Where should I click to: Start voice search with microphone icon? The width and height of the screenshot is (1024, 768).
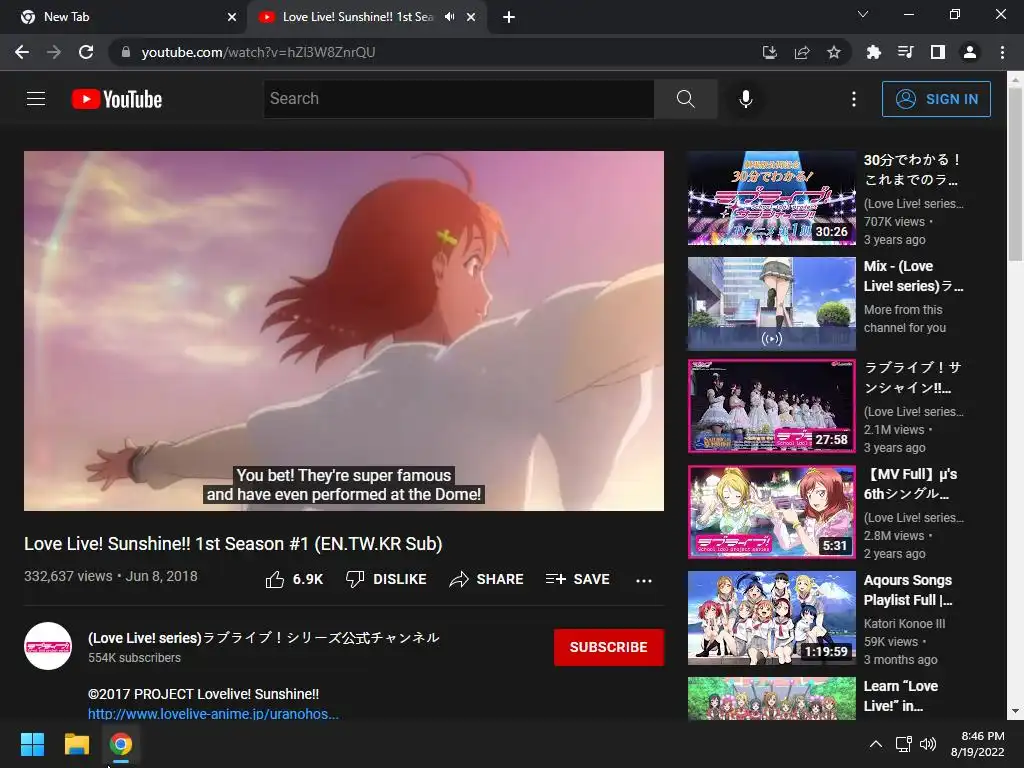pyautogui.click(x=746, y=99)
